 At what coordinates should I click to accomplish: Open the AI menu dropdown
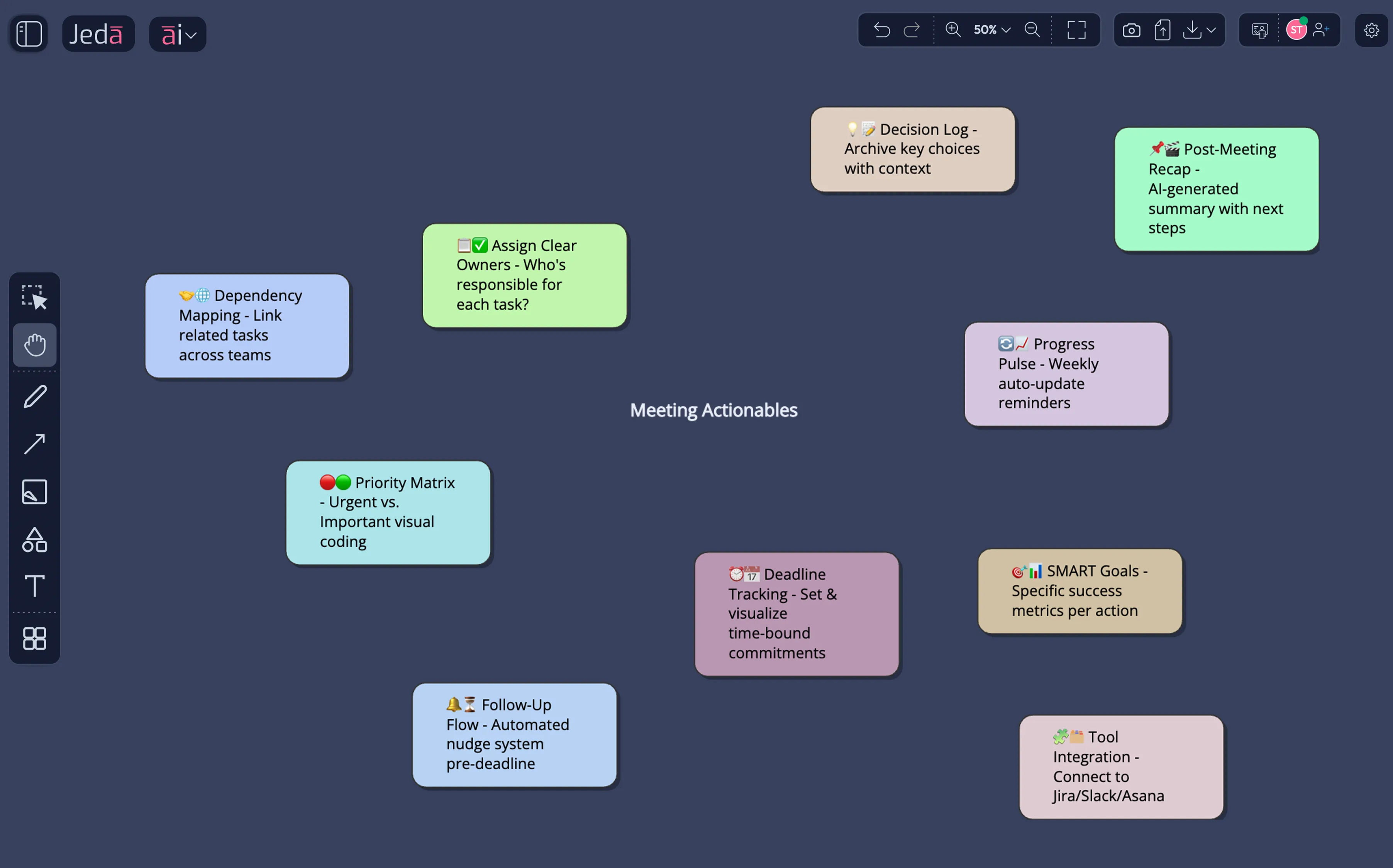178,34
